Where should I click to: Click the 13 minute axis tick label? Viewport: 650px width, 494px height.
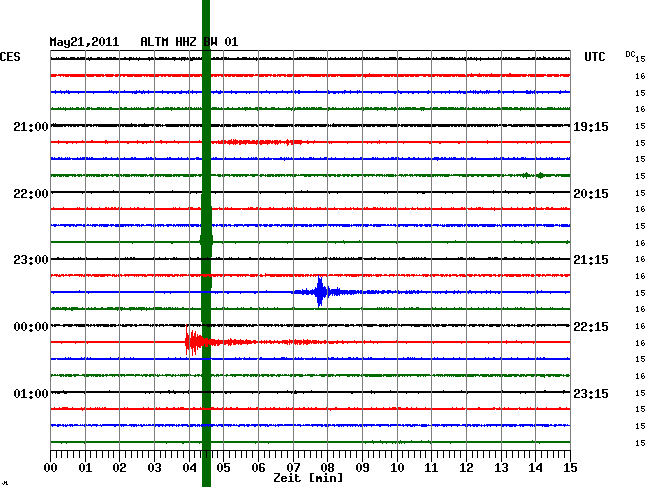pos(501,468)
